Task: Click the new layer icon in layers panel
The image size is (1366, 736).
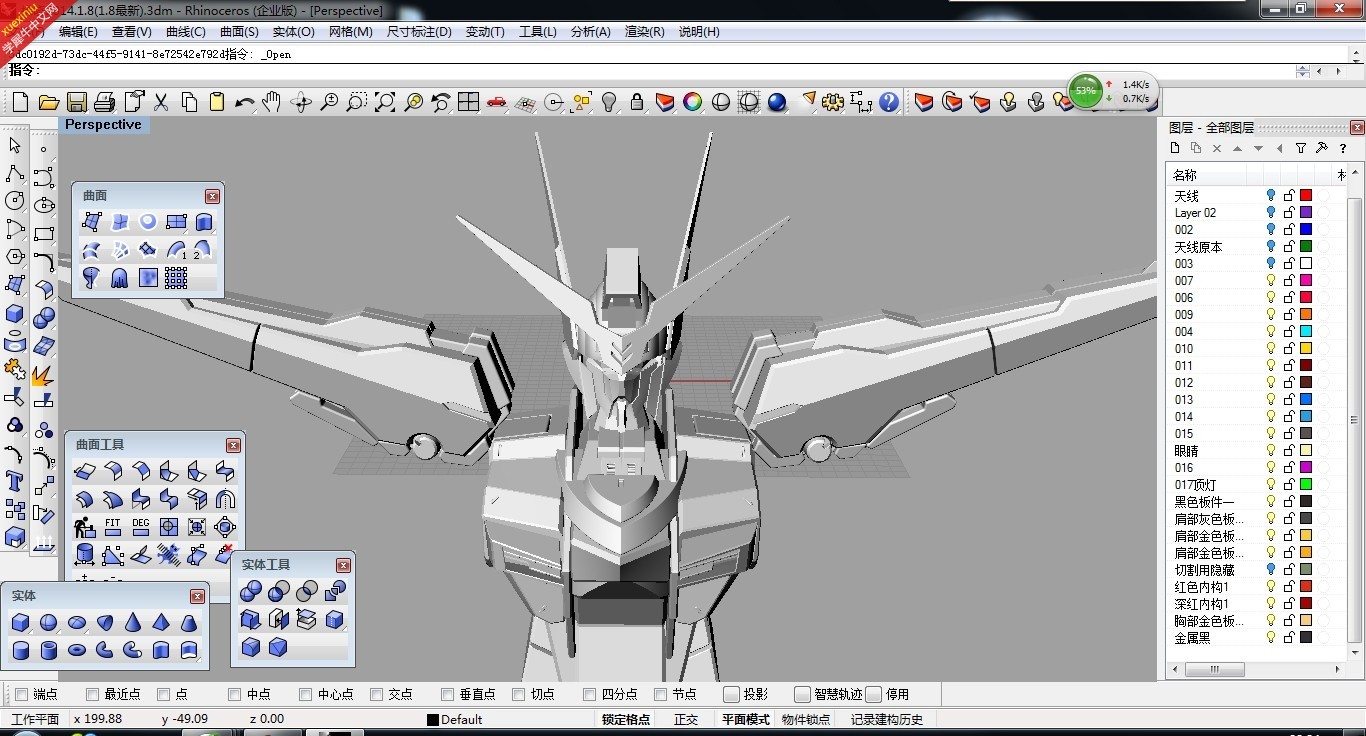Action: [x=1176, y=148]
